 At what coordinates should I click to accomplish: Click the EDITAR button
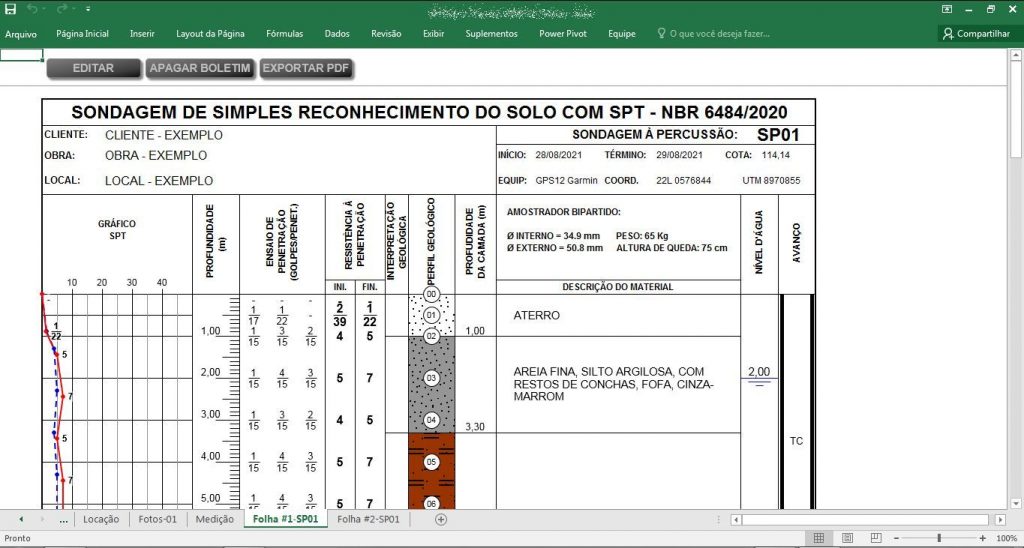coord(93,68)
